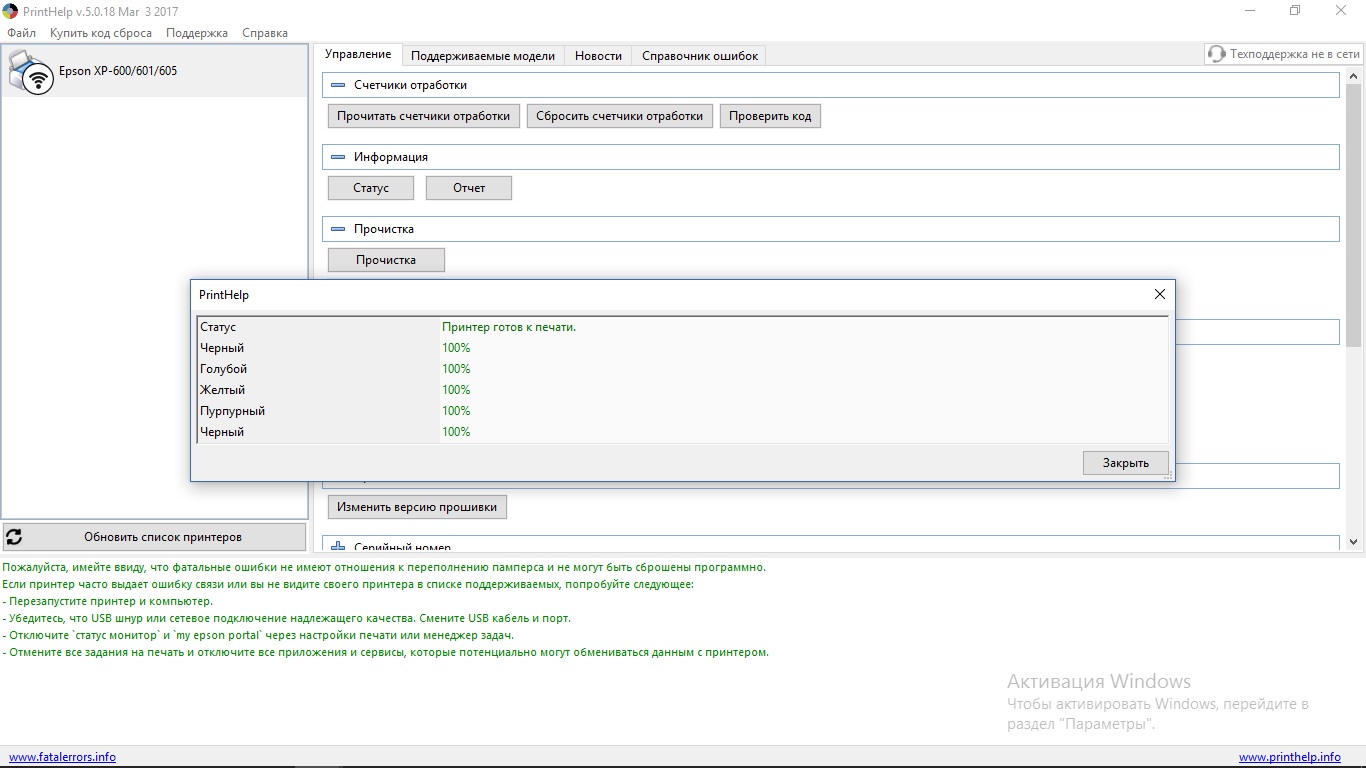The width and height of the screenshot is (1366, 768).
Task: Select the Голубой row in status dialog
Action: click(682, 369)
